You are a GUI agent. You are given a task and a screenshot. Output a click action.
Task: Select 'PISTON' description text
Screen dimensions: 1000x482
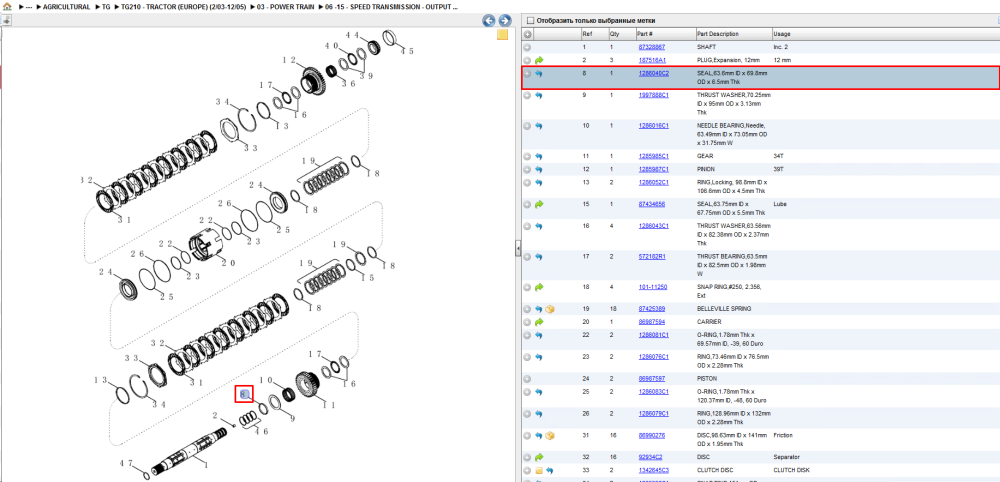coord(707,379)
